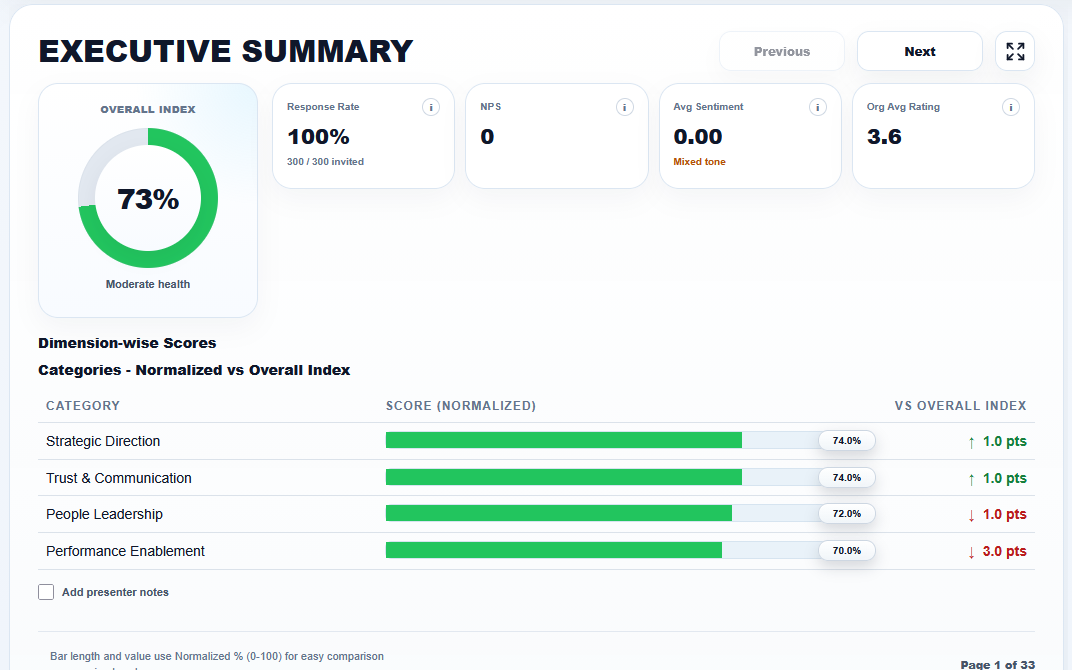Click the green up arrow for Strategic Direction
Screen dimensions: 1072x670
pyautogui.click(x=972, y=442)
